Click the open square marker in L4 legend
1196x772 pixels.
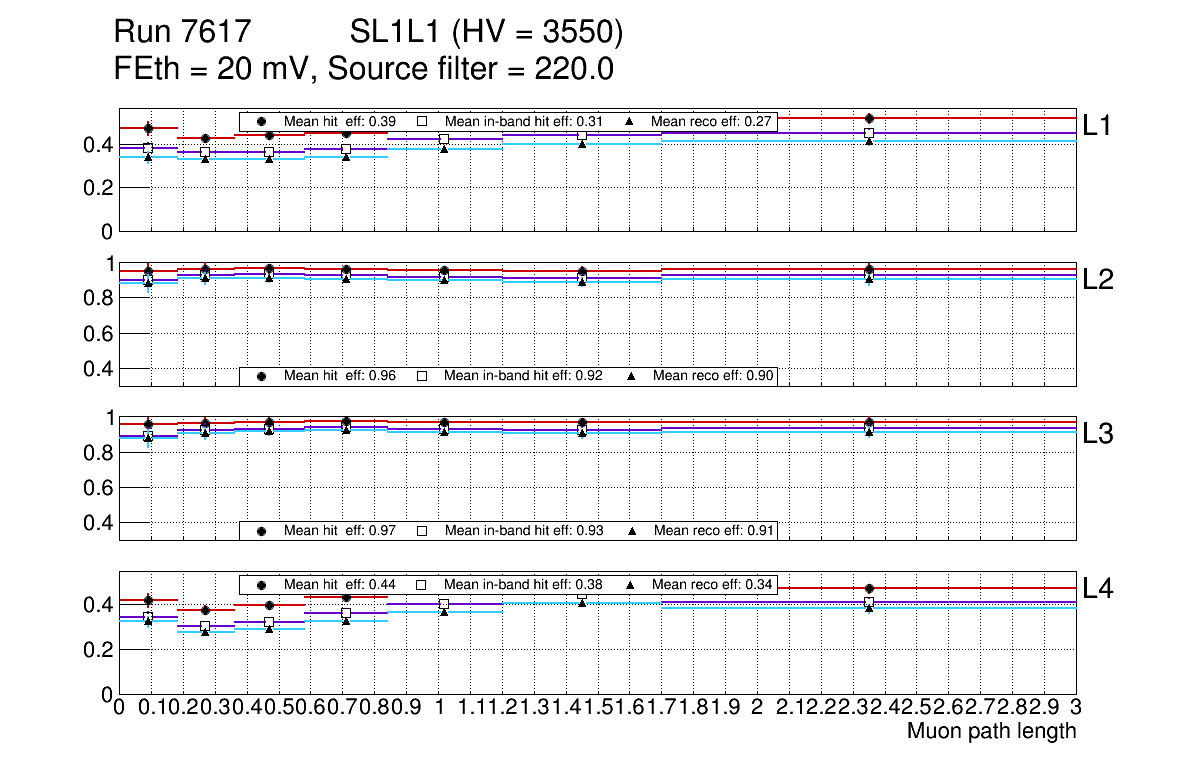(422, 584)
